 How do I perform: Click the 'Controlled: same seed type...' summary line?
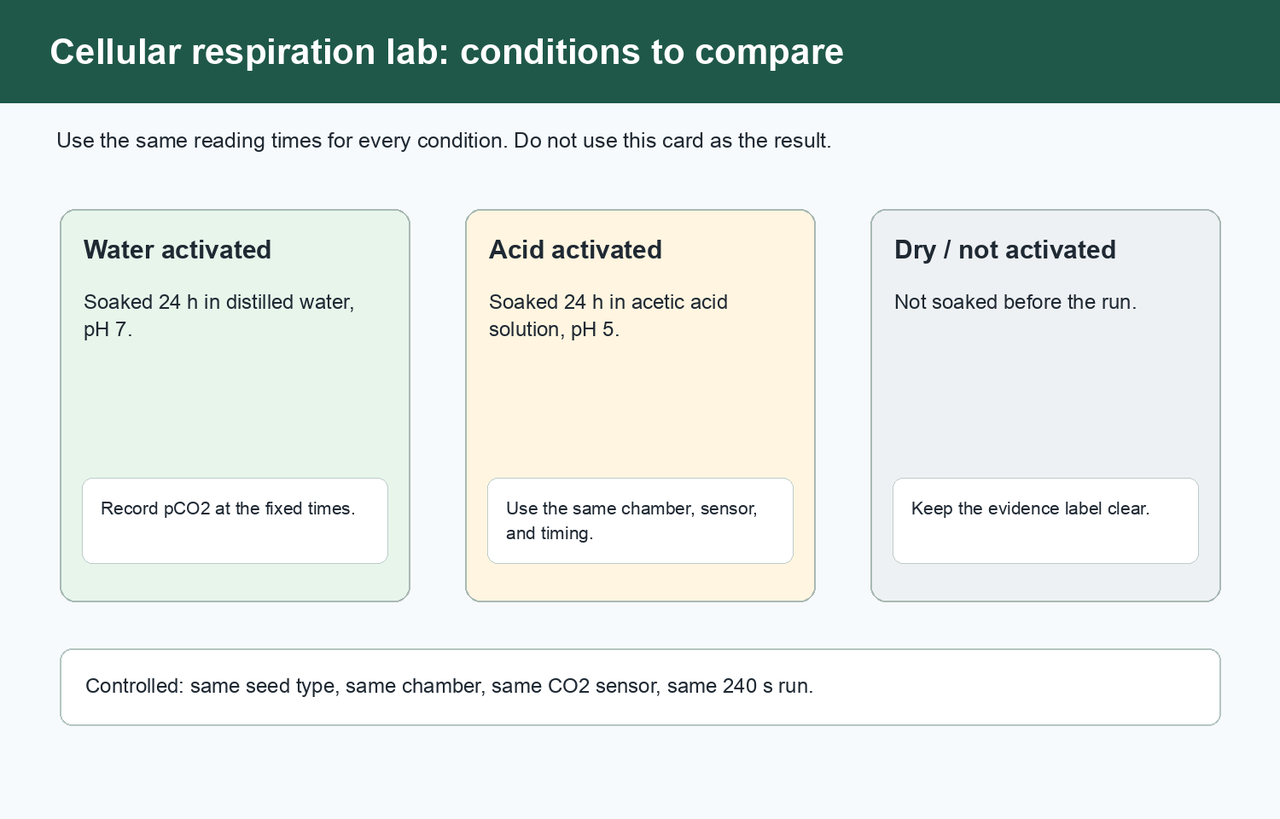[x=640, y=687]
